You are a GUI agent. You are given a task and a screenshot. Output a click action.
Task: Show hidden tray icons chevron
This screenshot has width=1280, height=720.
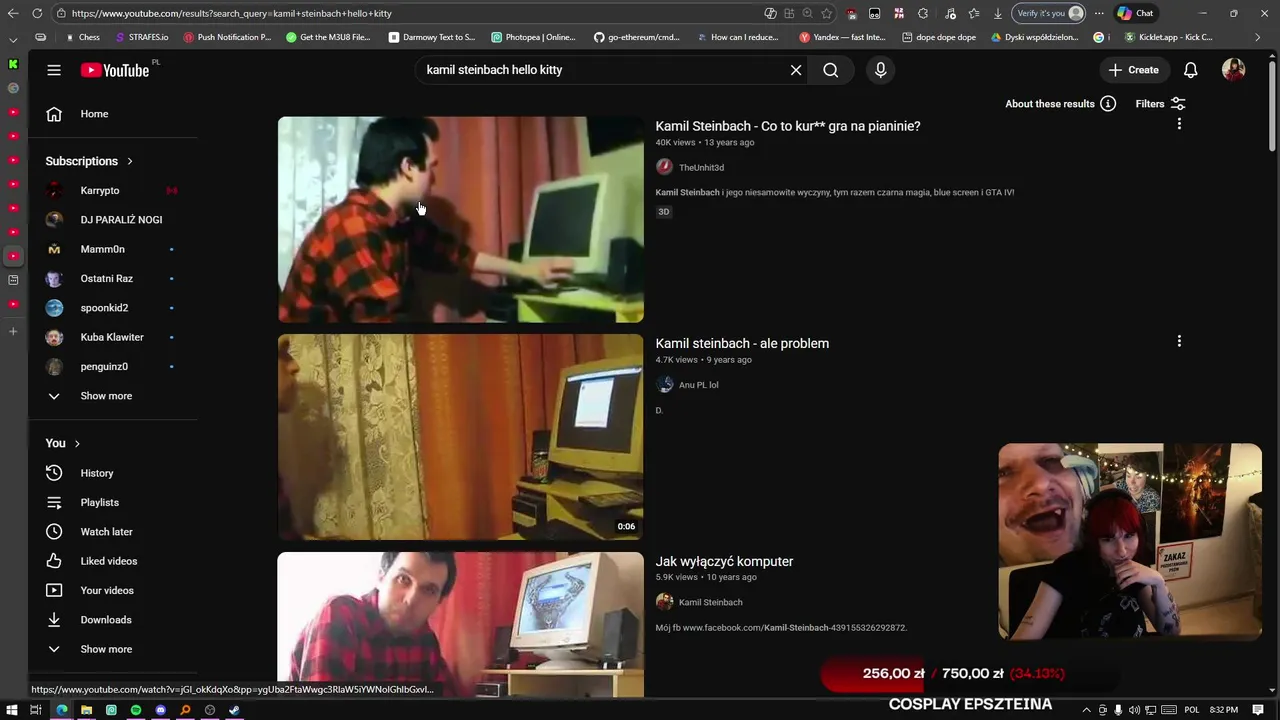1087,710
